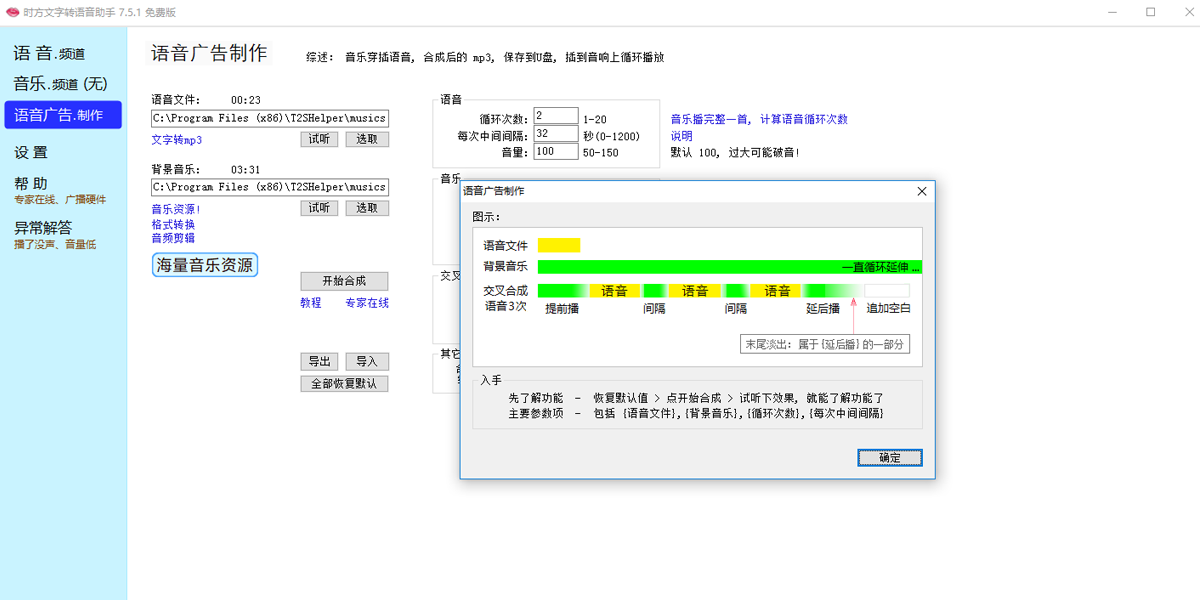Confirm the dialog with 确定

889,458
